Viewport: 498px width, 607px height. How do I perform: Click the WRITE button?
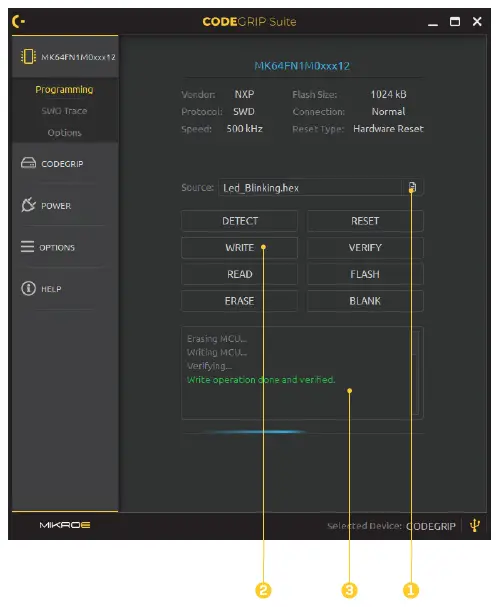(x=239, y=248)
